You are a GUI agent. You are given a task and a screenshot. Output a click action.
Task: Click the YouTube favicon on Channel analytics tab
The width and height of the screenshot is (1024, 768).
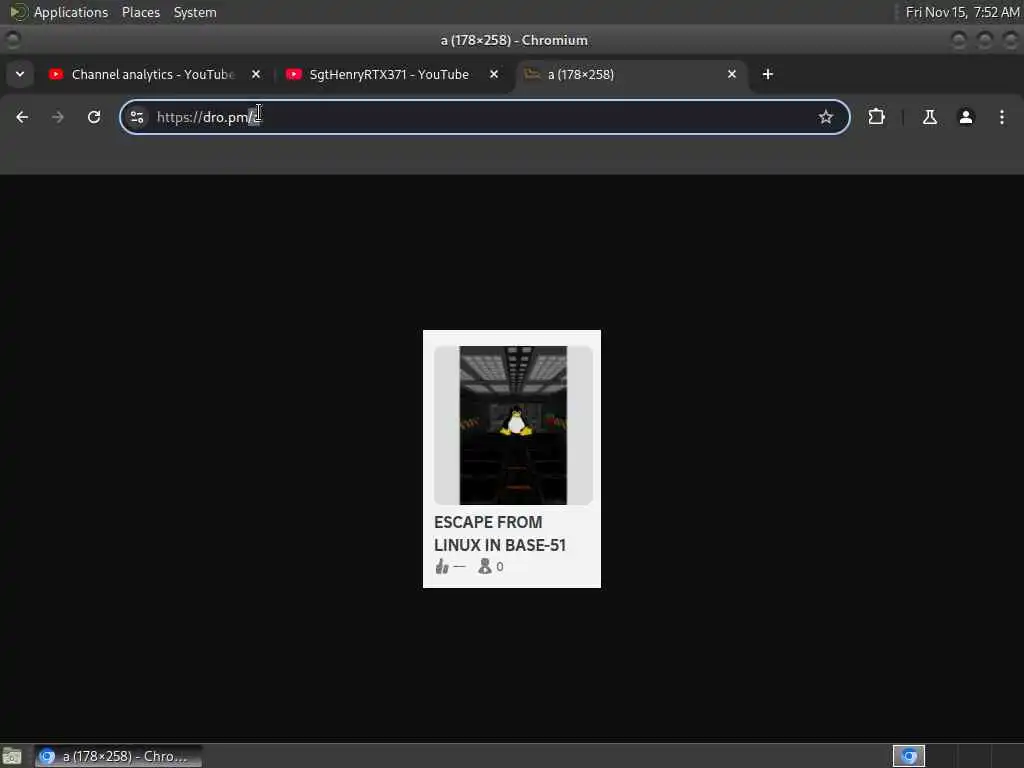[56, 74]
